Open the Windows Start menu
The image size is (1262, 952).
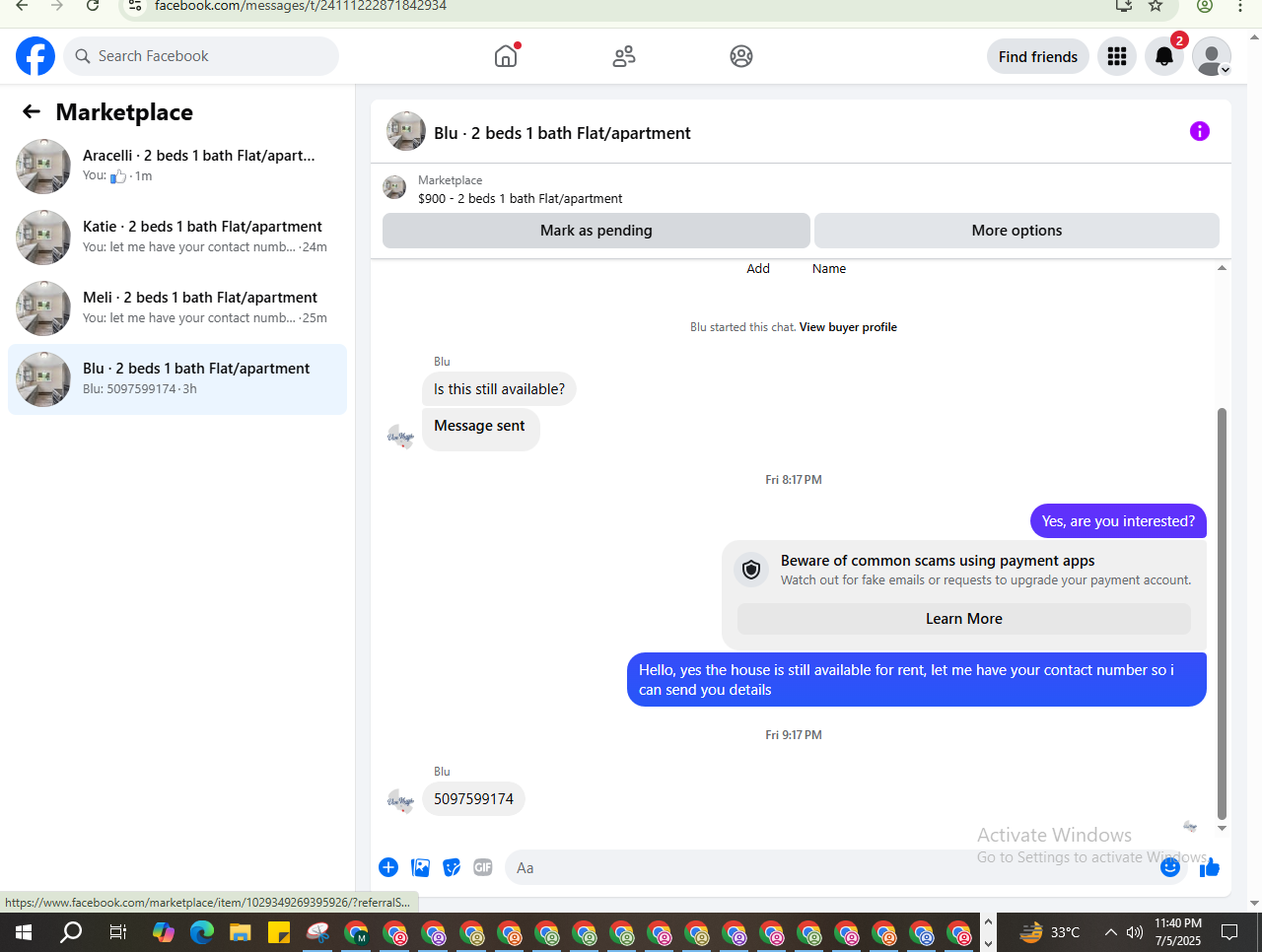pos(24,932)
